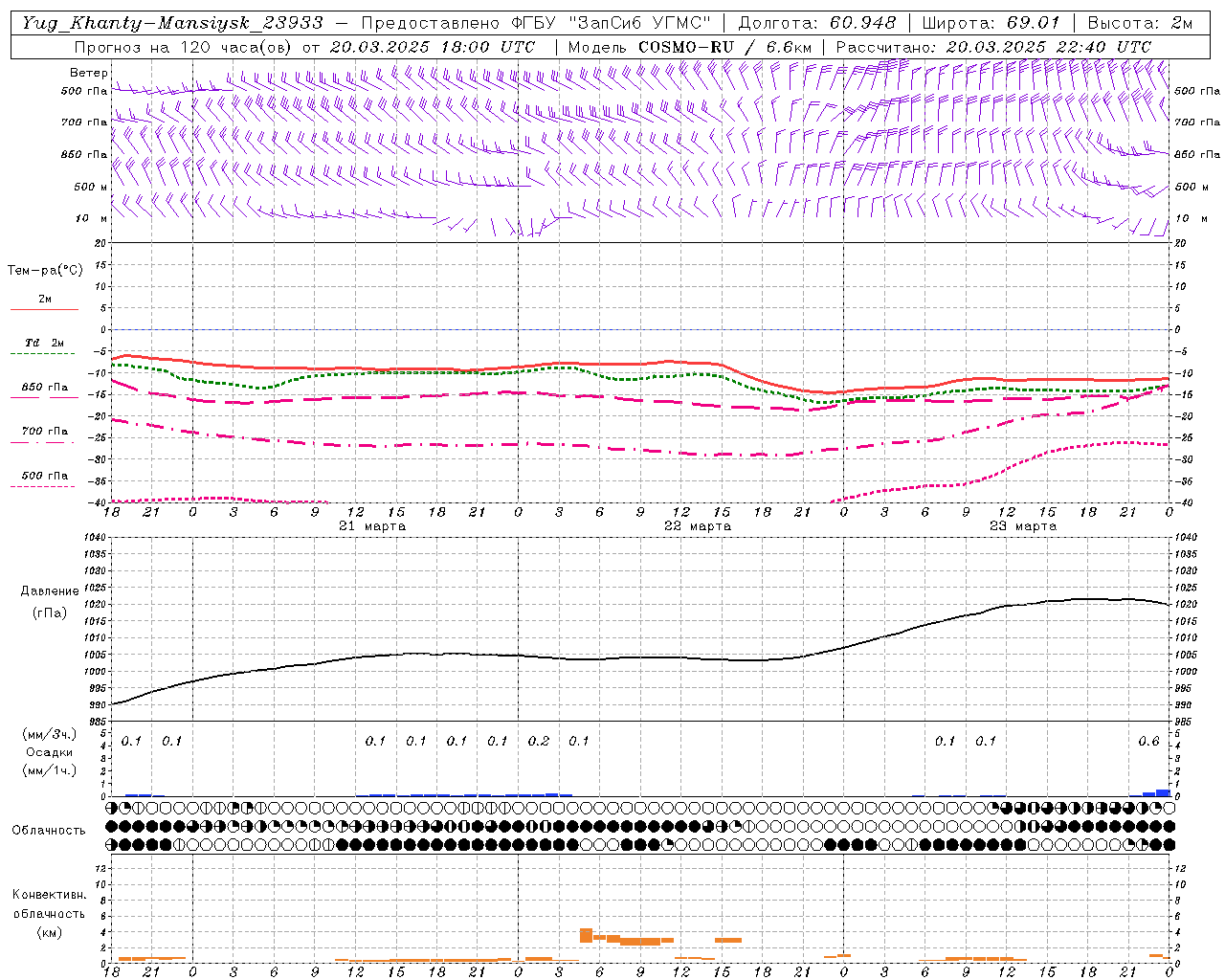Click the Рассчитано: 20.03.2025 22:40 UTC text
1225x980 pixels.
(993, 46)
